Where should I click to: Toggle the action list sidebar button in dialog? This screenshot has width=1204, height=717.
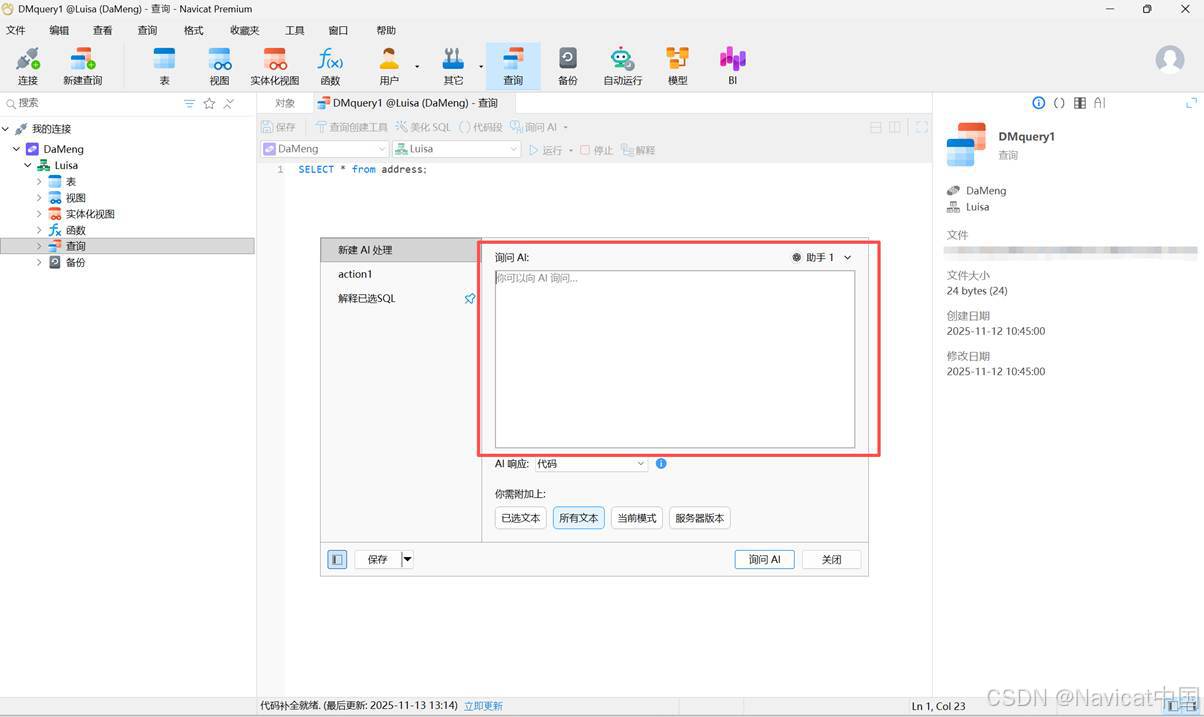pos(337,560)
